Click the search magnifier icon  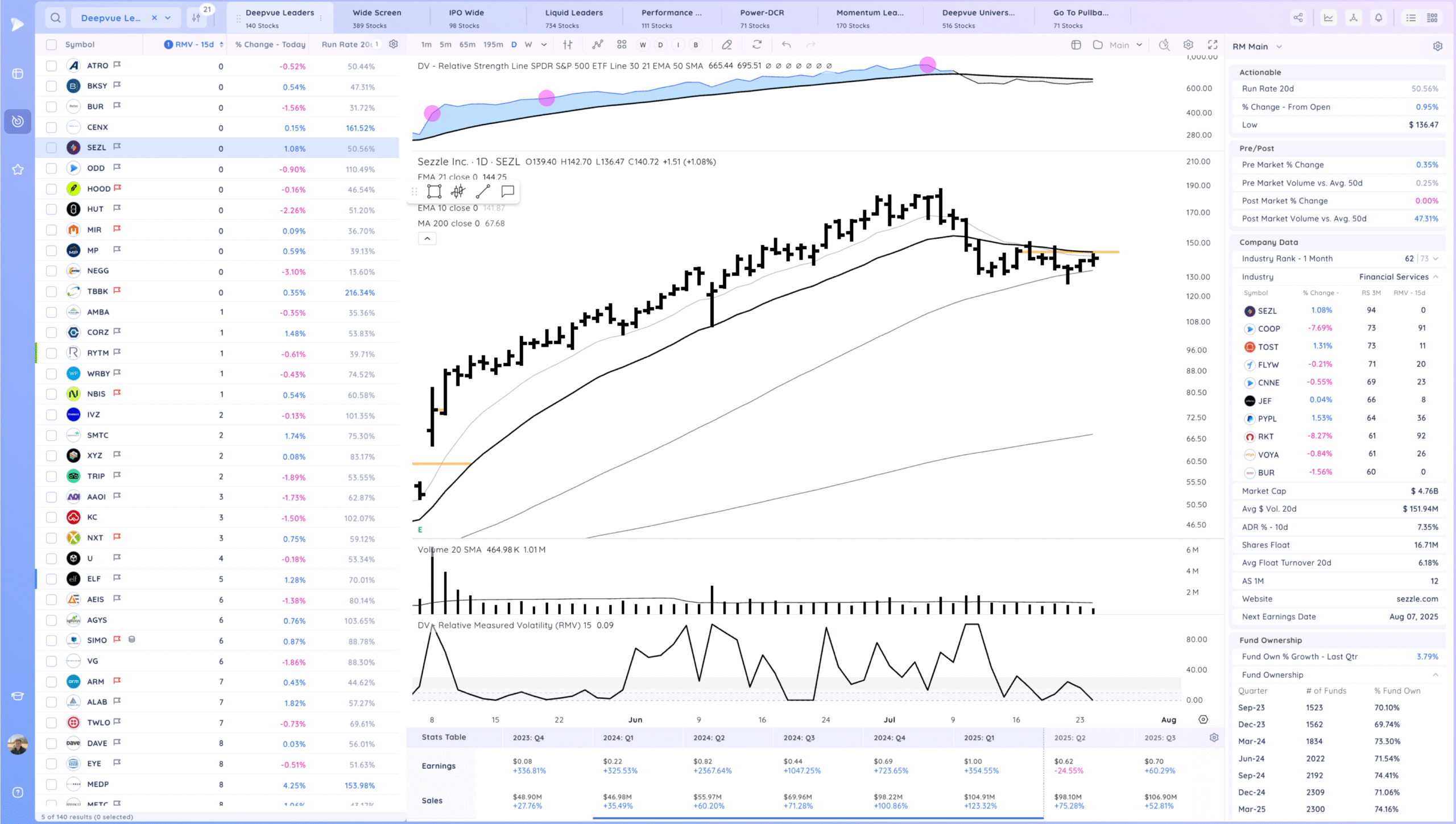click(55, 18)
